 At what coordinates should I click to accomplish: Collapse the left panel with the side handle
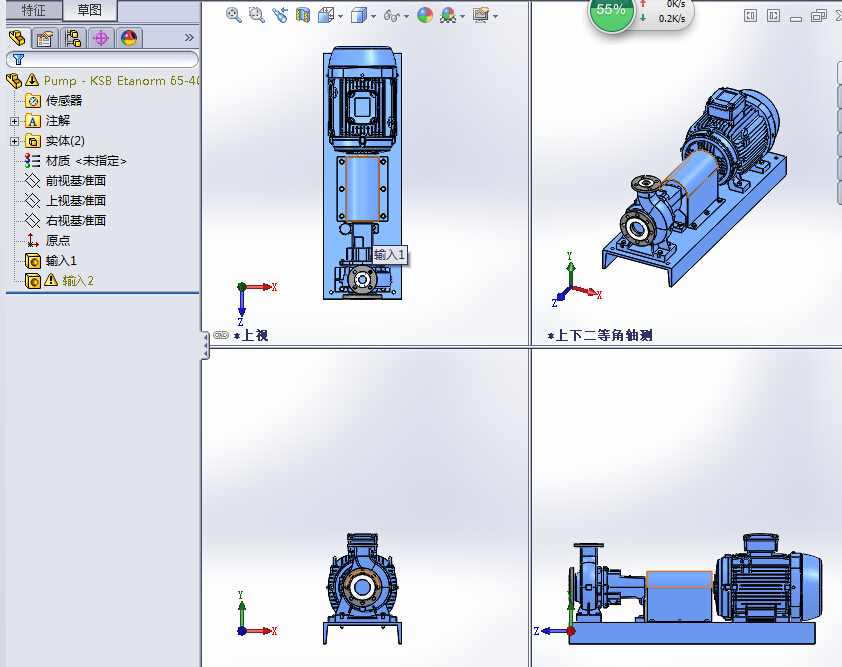coord(205,345)
